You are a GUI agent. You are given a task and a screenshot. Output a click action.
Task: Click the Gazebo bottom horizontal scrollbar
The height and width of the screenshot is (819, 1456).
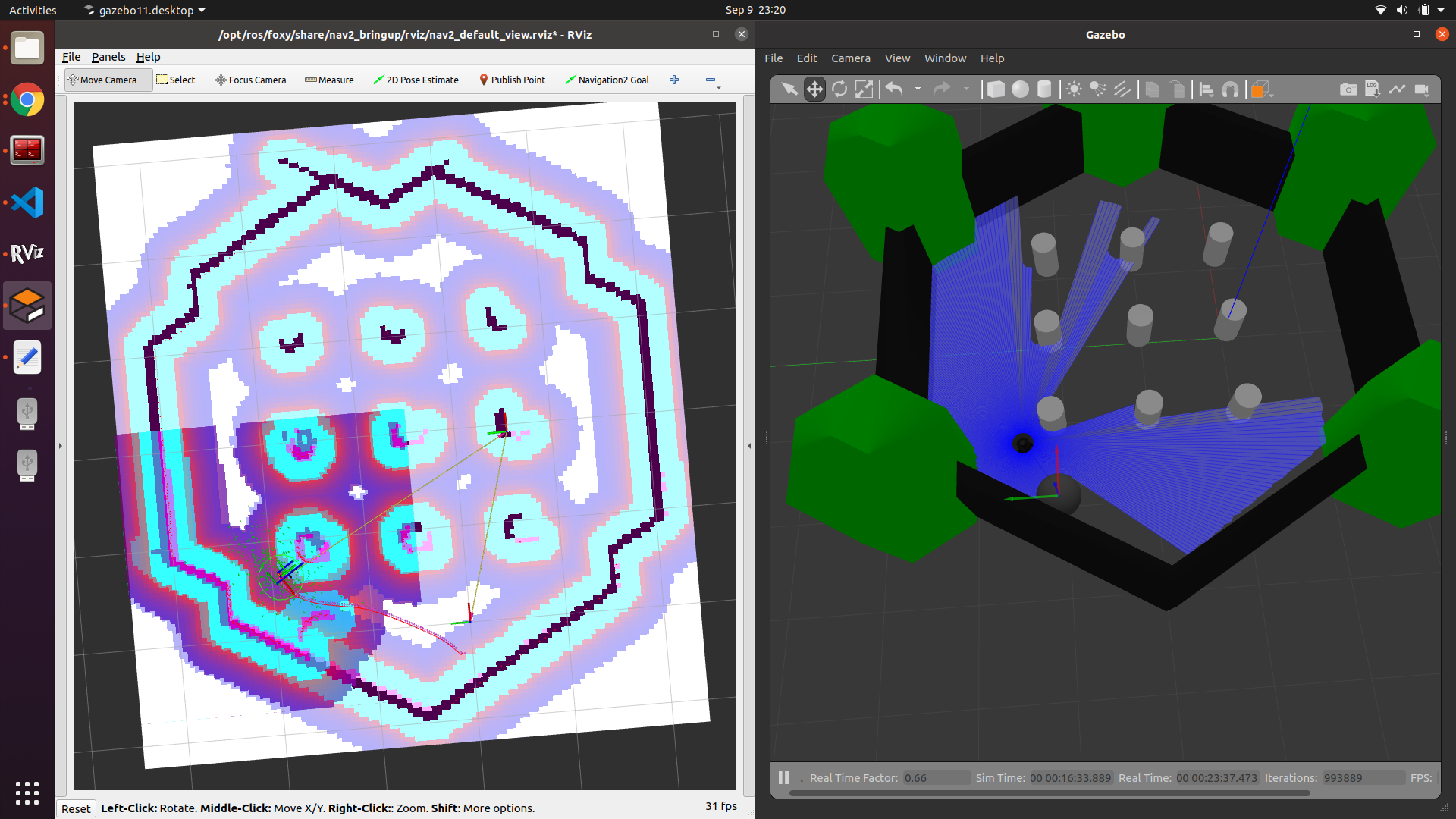tap(1049, 793)
